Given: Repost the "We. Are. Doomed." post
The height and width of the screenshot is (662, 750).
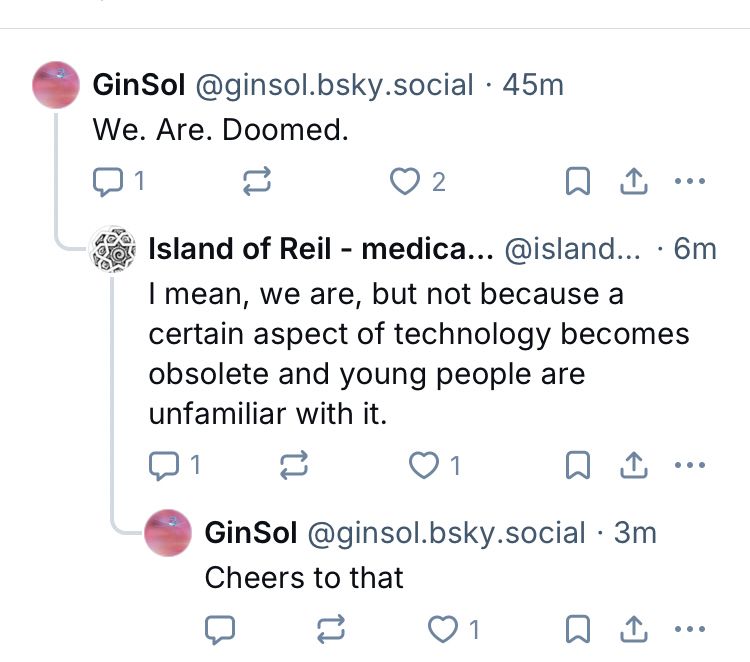Looking at the screenshot, I should pos(257,181).
